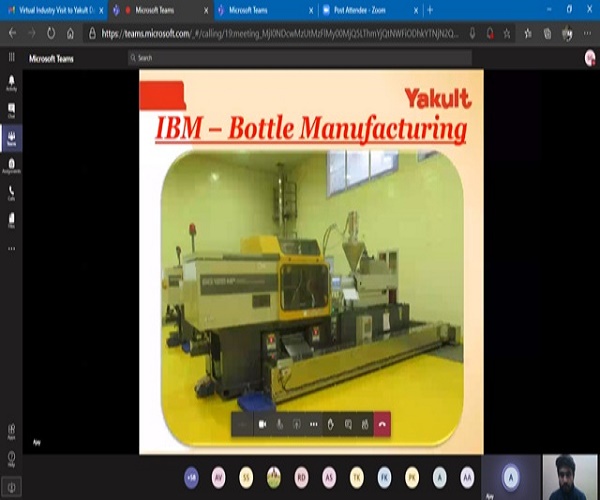The width and height of the screenshot is (600, 500).
Task: Open the Teams app launcher grid
Action: tap(11, 57)
